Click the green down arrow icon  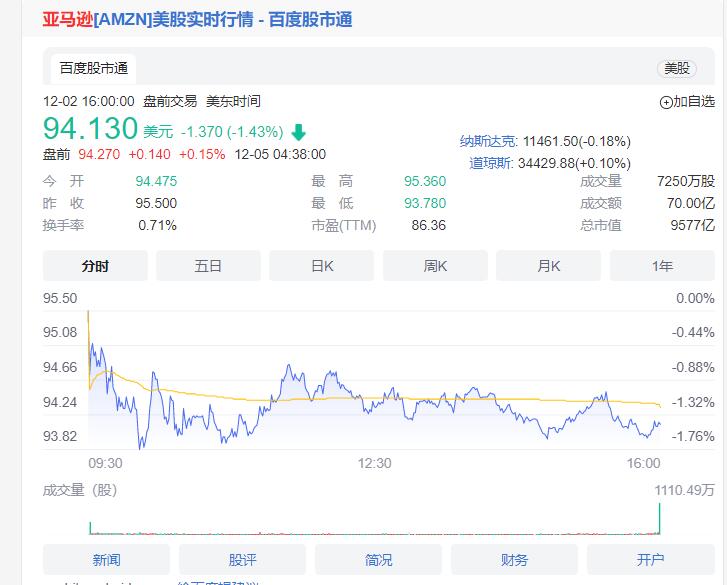pyautogui.click(x=299, y=132)
